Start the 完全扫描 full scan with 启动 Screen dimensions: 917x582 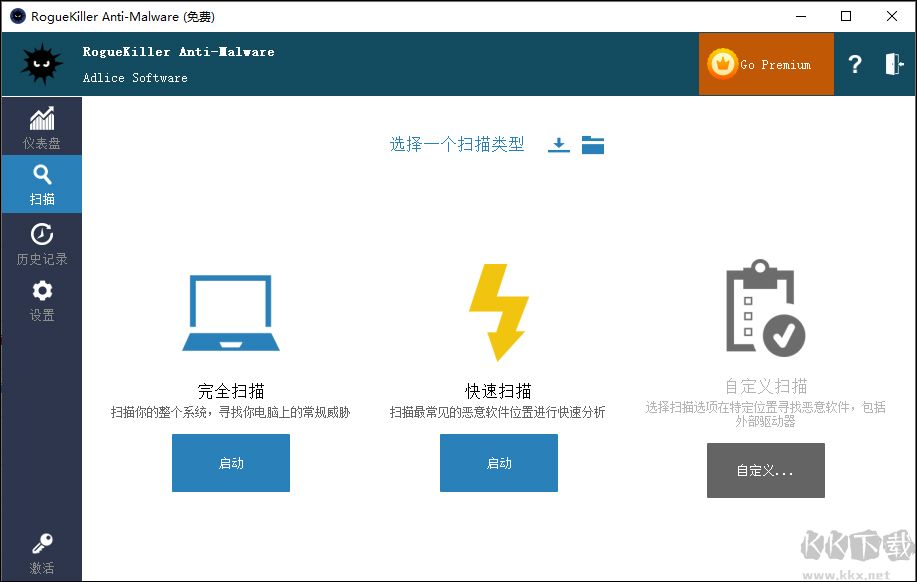point(231,463)
